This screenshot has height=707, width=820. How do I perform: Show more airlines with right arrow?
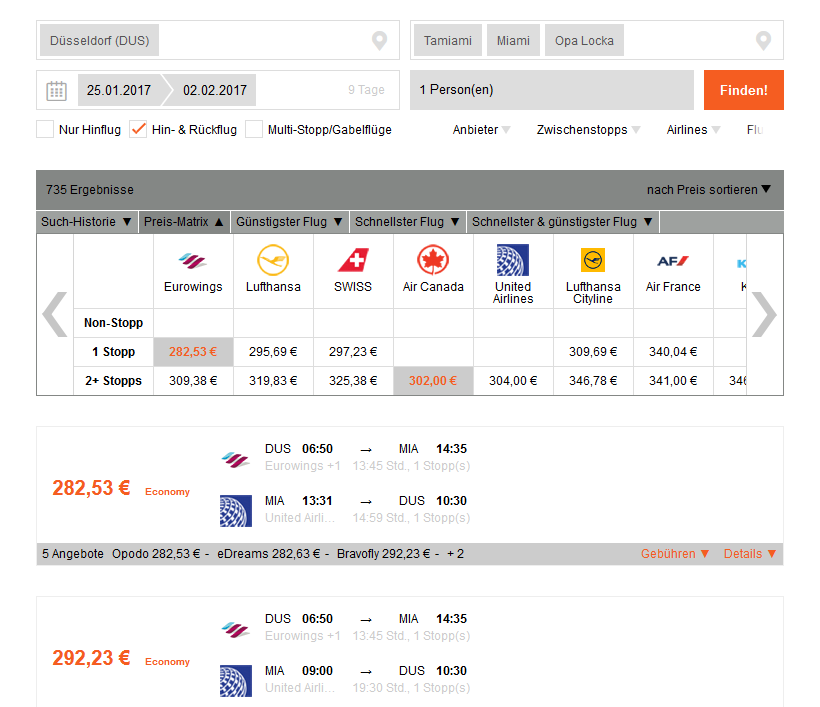click(x=764, y=314)
